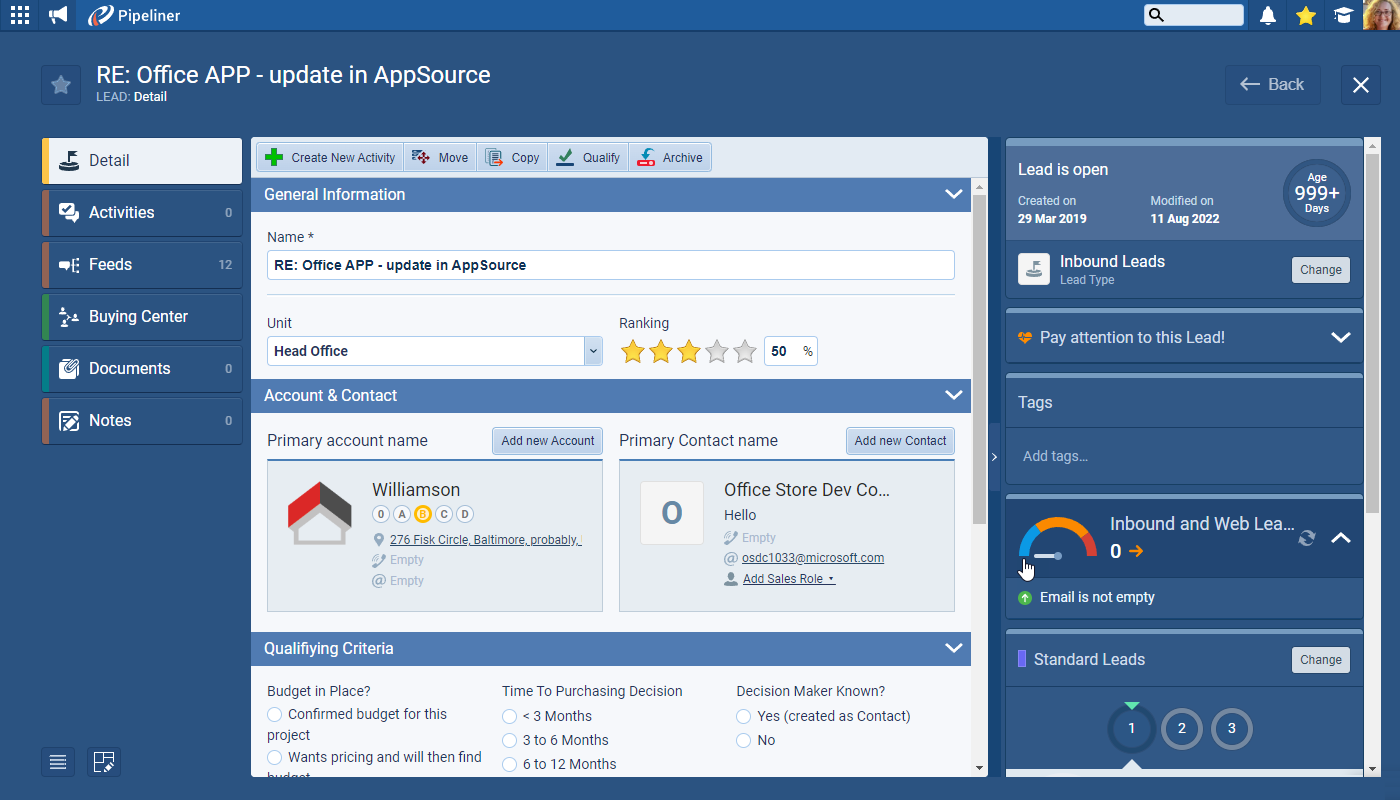
Task: Open the app grid launcher icon
Action: [19, 15]
